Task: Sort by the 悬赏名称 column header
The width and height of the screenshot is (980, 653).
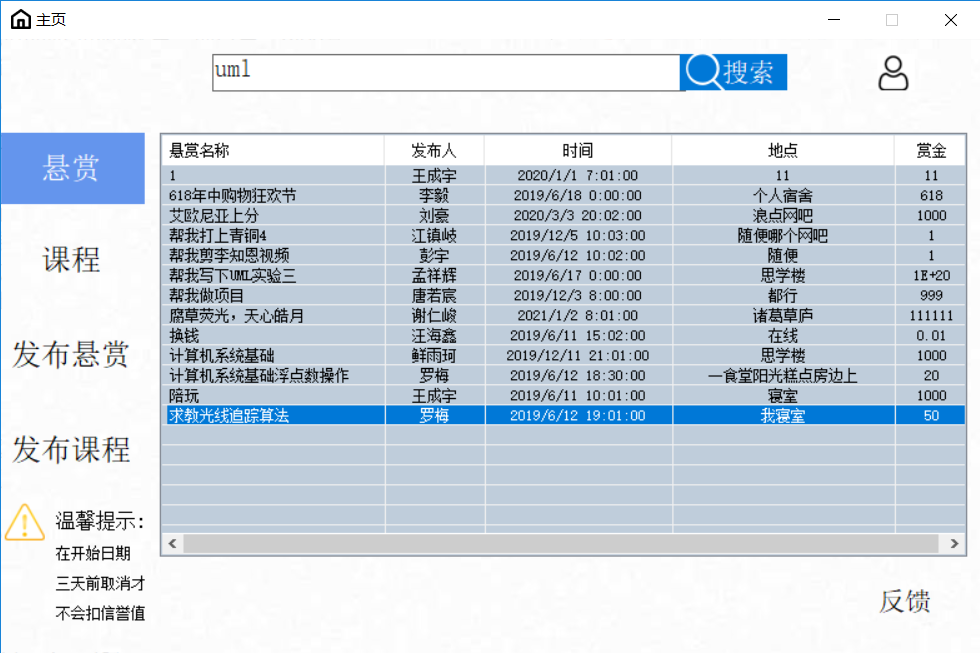Action: click(x=272, y=151)
